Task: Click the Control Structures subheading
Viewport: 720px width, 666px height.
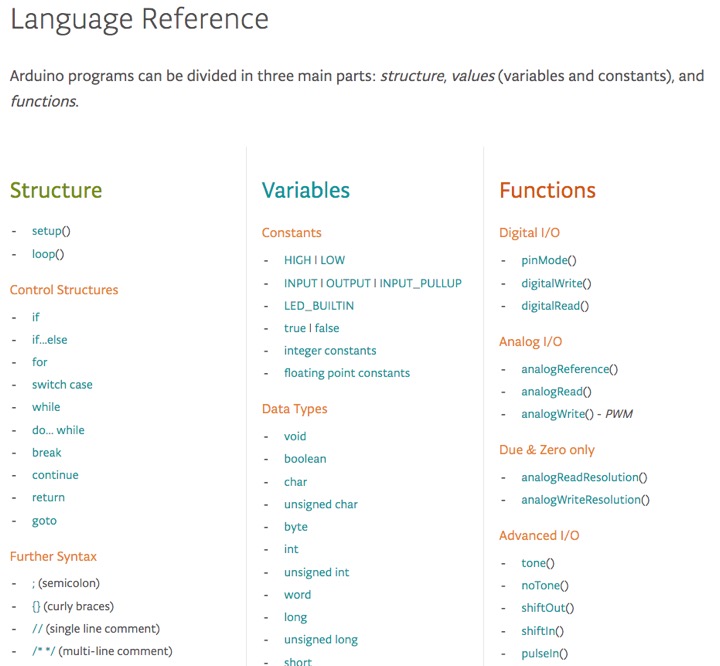Action: click(x=64, y=290)
